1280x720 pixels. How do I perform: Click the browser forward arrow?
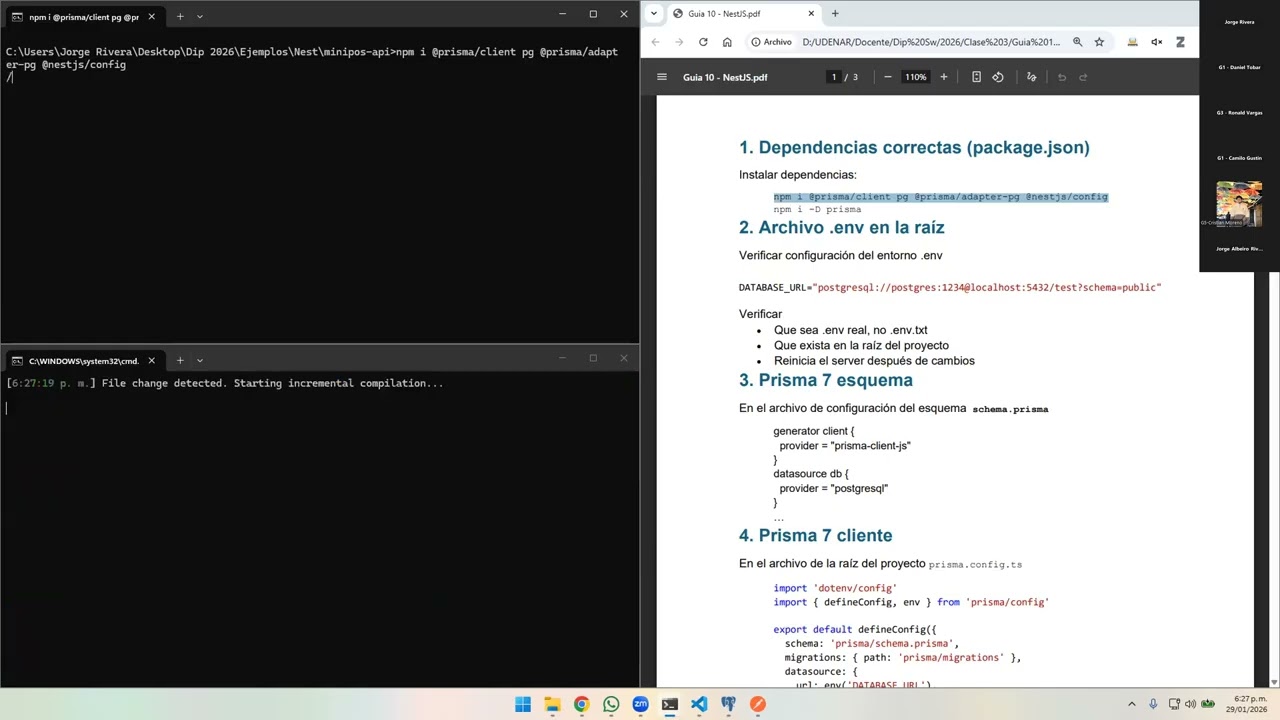tap(679, 42)
